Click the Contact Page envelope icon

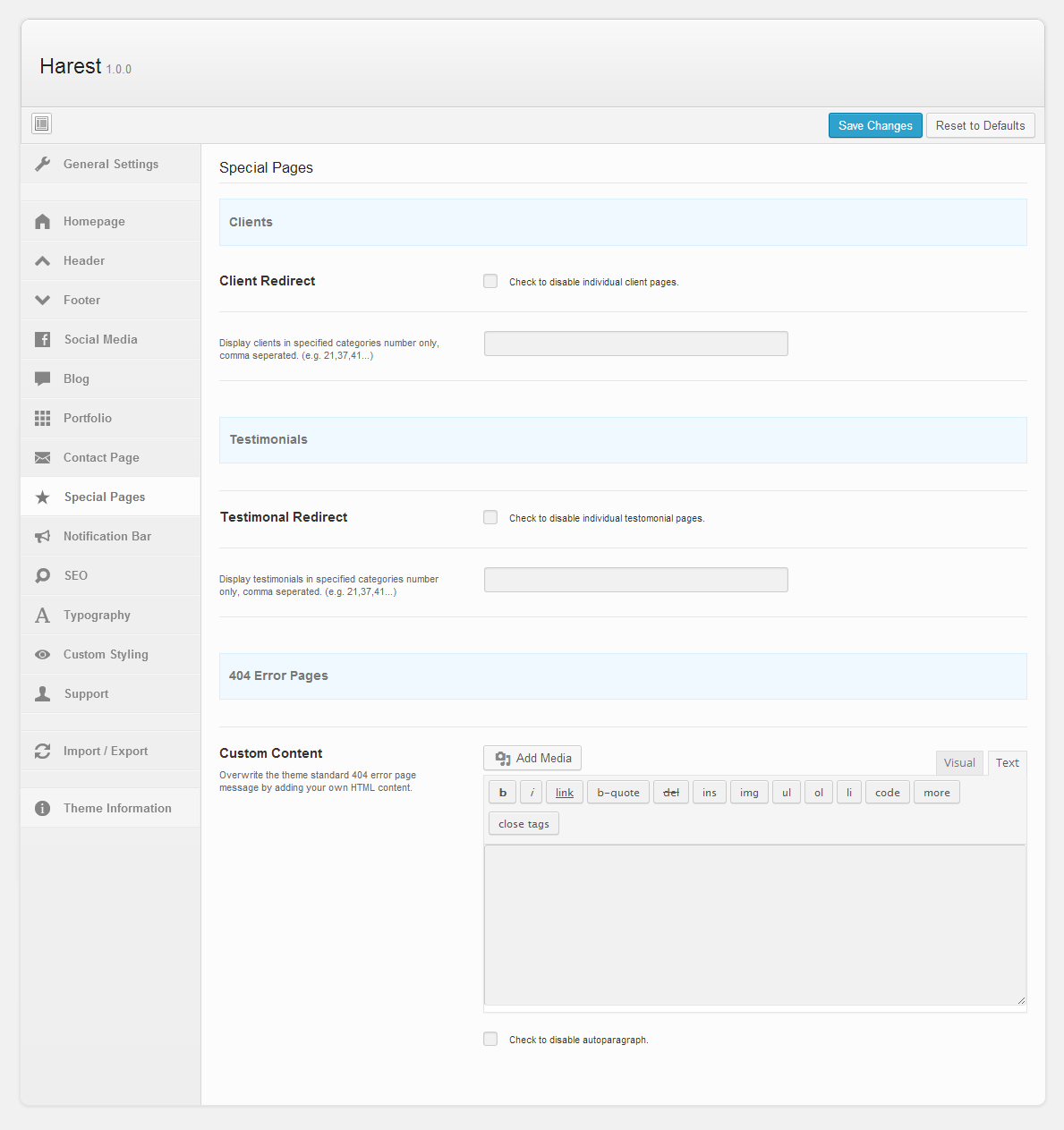coord(42,457)
